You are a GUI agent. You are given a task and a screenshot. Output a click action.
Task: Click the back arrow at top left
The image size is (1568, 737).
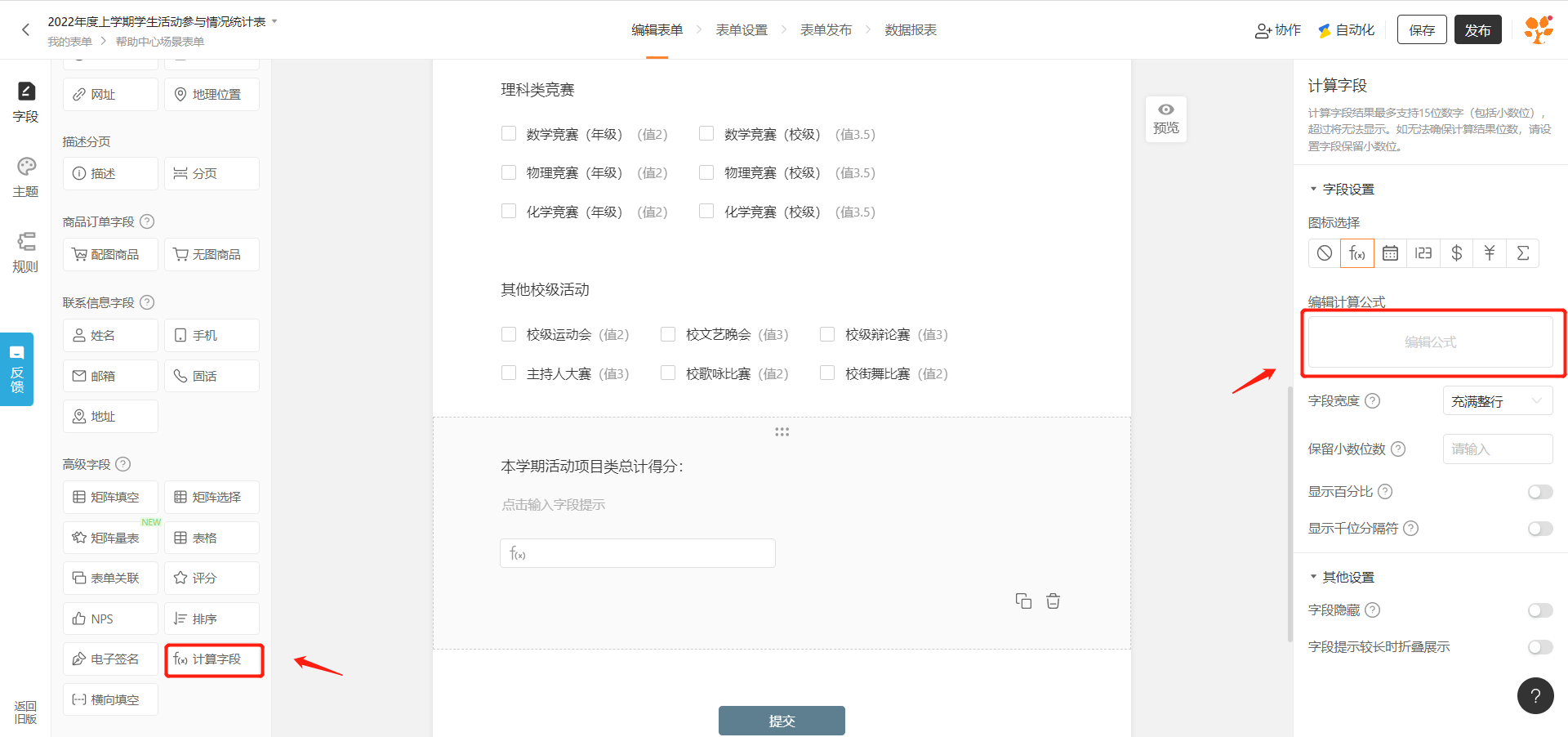click(25, 30)
